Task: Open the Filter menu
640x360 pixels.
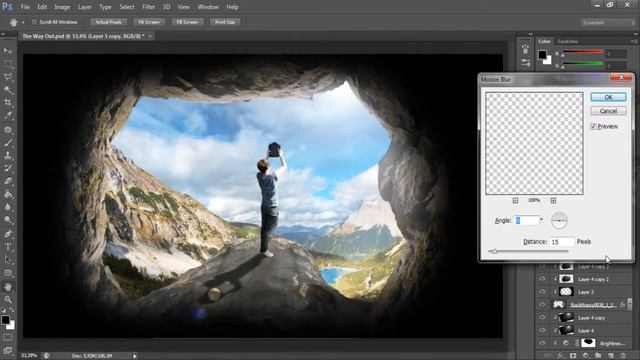Action: pyautogui.click(x=149, y=7)
